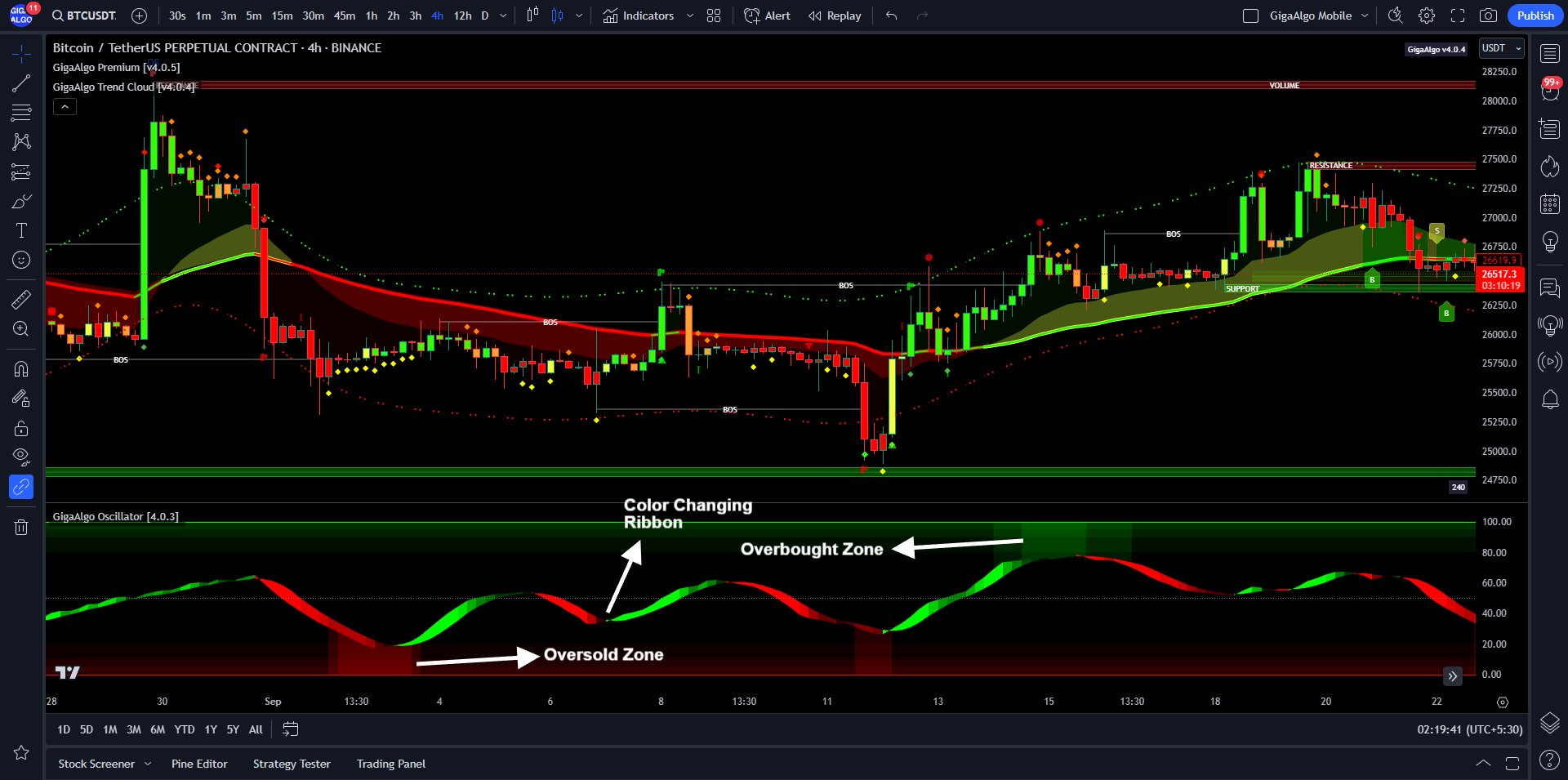Open quick search icon
1568x780 pixels.
pyautogui.click(x=1396, y=16)
